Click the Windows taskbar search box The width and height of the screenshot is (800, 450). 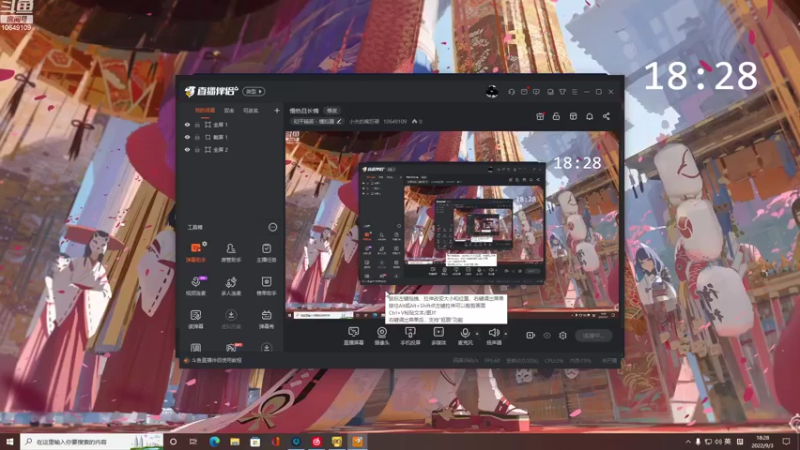[x=92, y=441]
